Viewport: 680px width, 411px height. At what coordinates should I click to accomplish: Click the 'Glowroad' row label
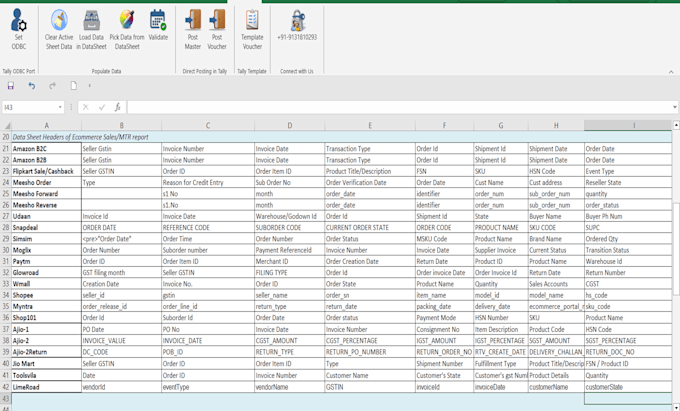pyautogui.click(x=47, y=273)
